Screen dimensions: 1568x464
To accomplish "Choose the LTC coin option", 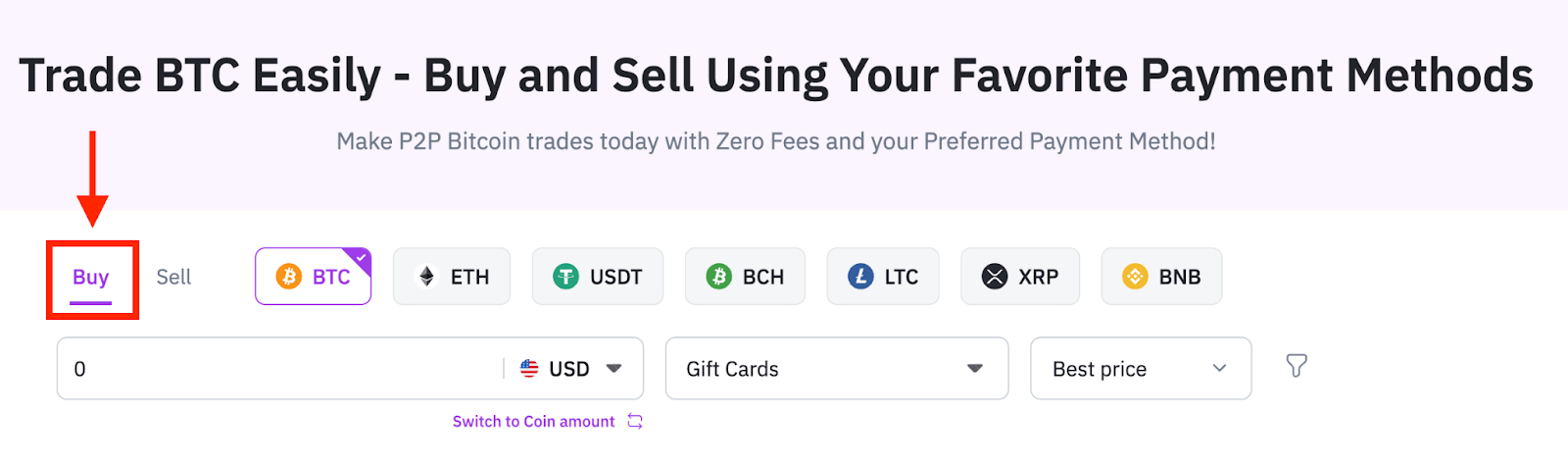I will 883,277.
